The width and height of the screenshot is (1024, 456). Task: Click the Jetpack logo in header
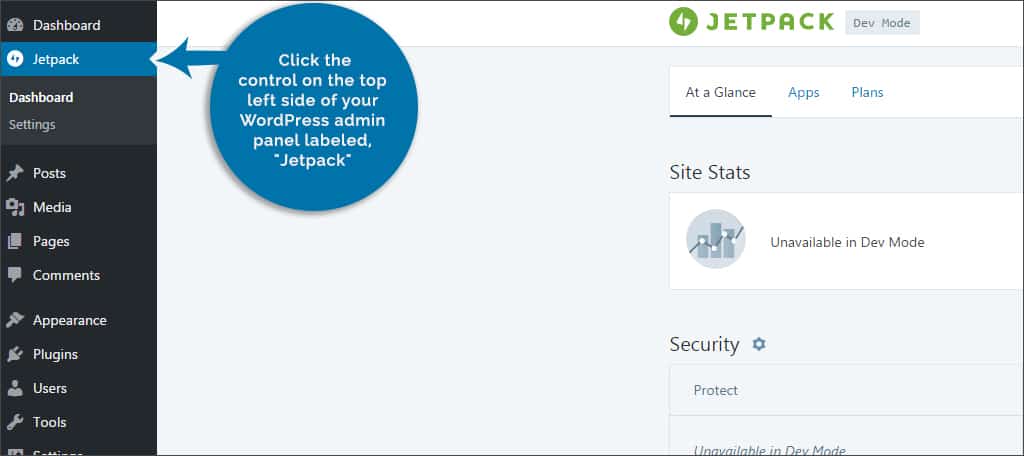pyautogui.click(x=751, y=22)
